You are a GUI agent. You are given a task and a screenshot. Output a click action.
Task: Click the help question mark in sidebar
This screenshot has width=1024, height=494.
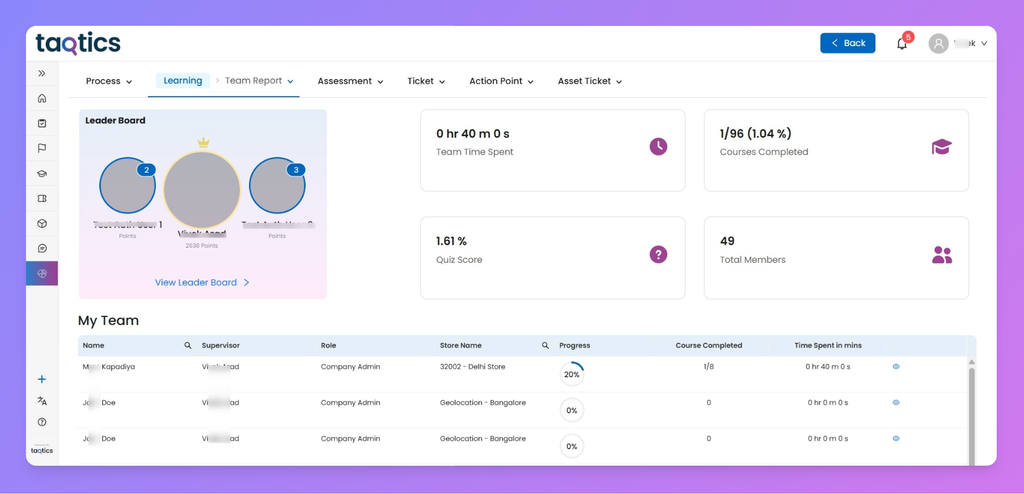pos(42,422)
